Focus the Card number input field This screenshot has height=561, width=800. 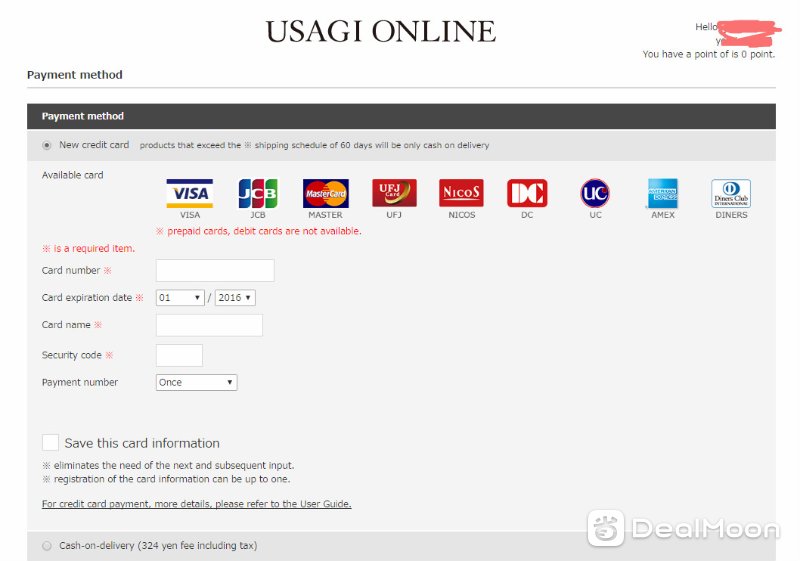point(215,270)
